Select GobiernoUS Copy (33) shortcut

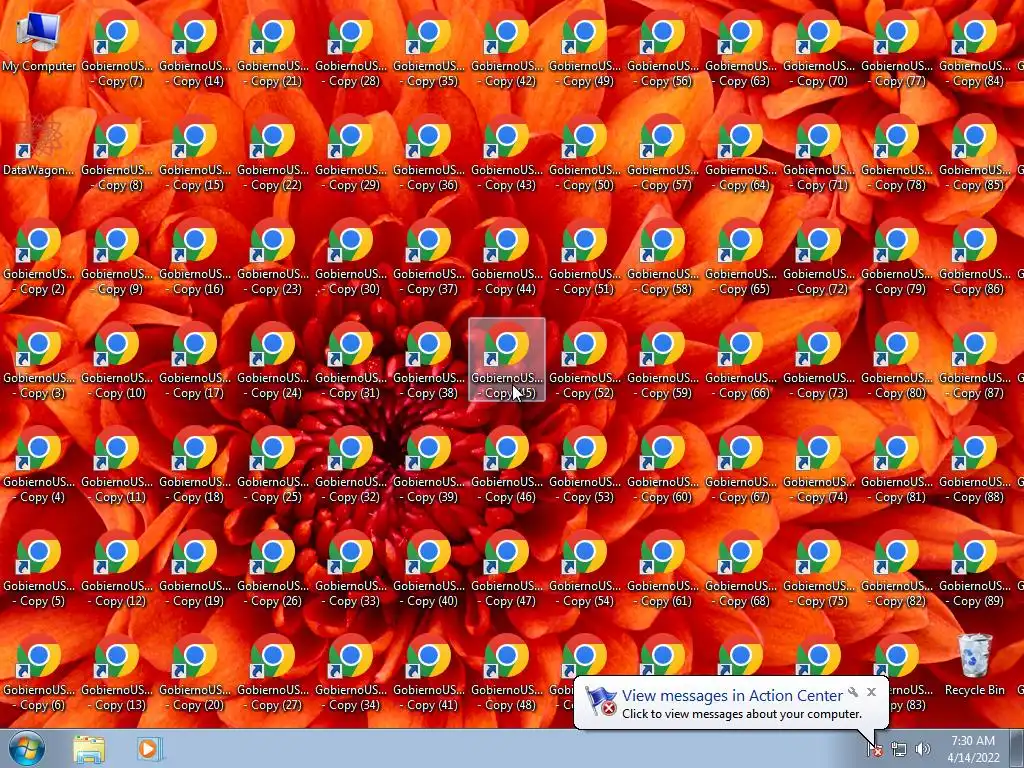(x=351, y=568)
